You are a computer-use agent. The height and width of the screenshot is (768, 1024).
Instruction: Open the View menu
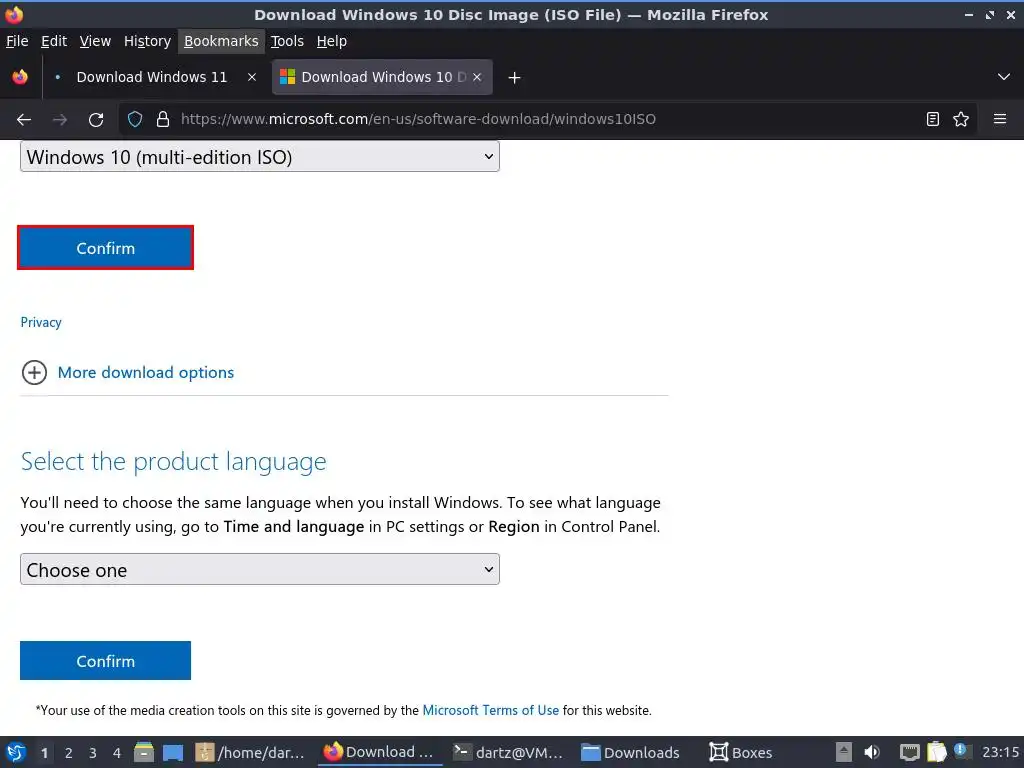pos(95,41)
